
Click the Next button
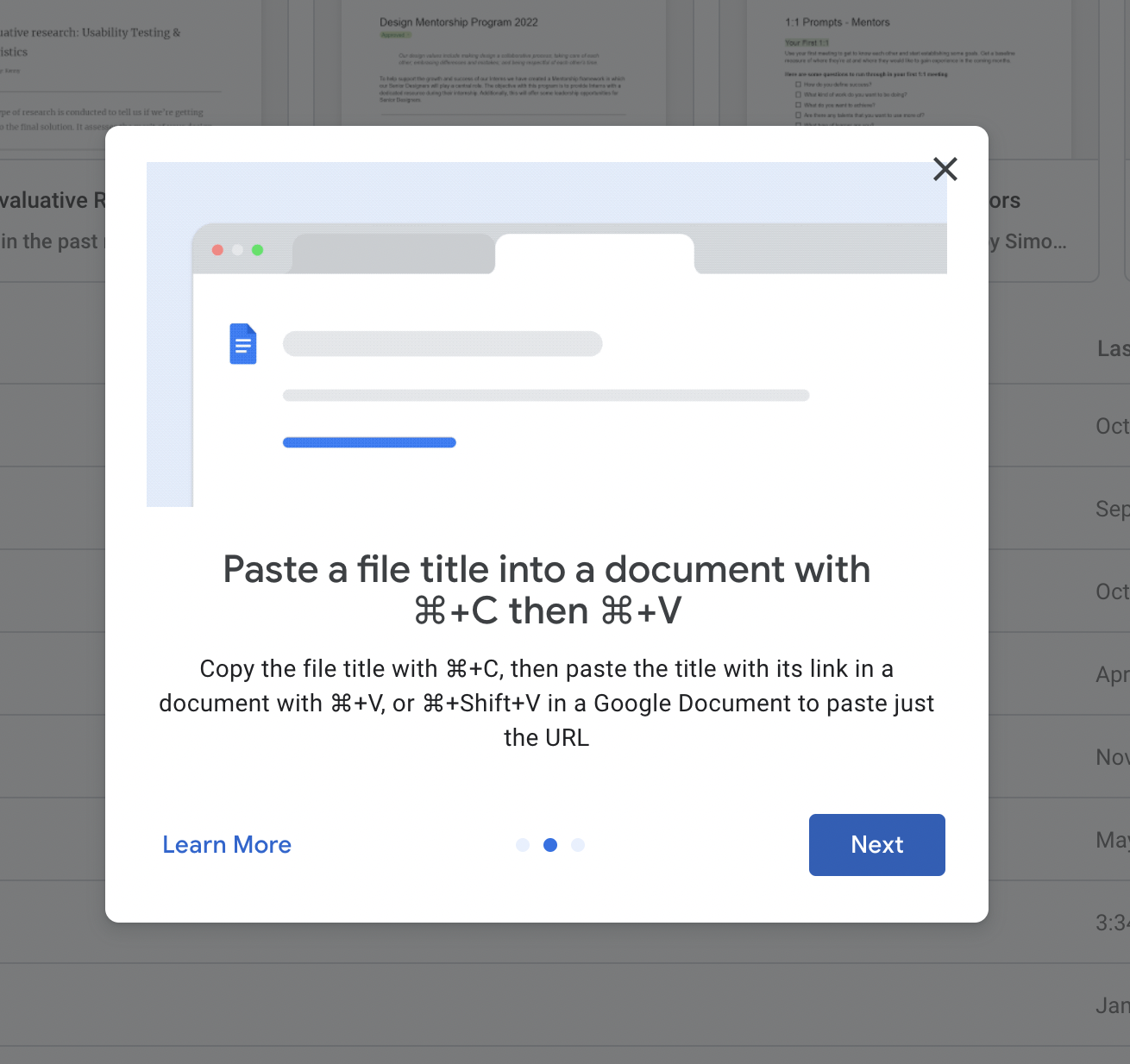point(877,845)
